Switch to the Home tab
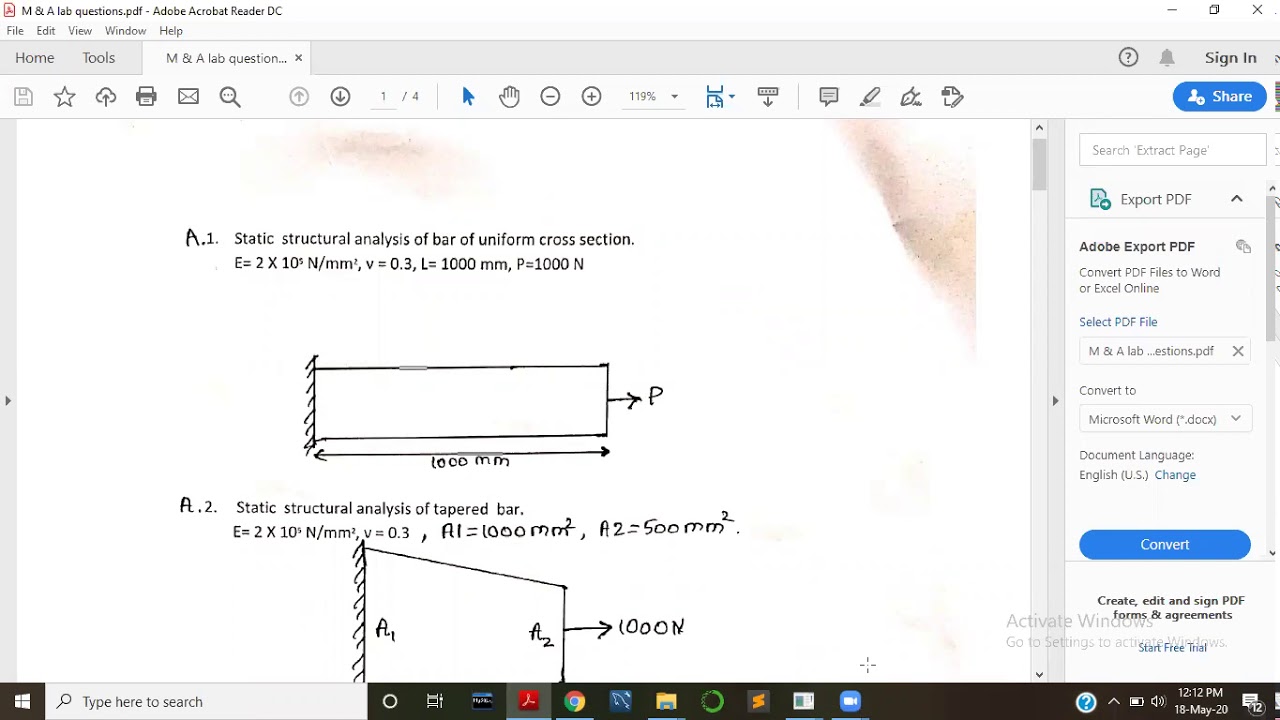Screen dimensions: 1280x720 coord(35,58)
